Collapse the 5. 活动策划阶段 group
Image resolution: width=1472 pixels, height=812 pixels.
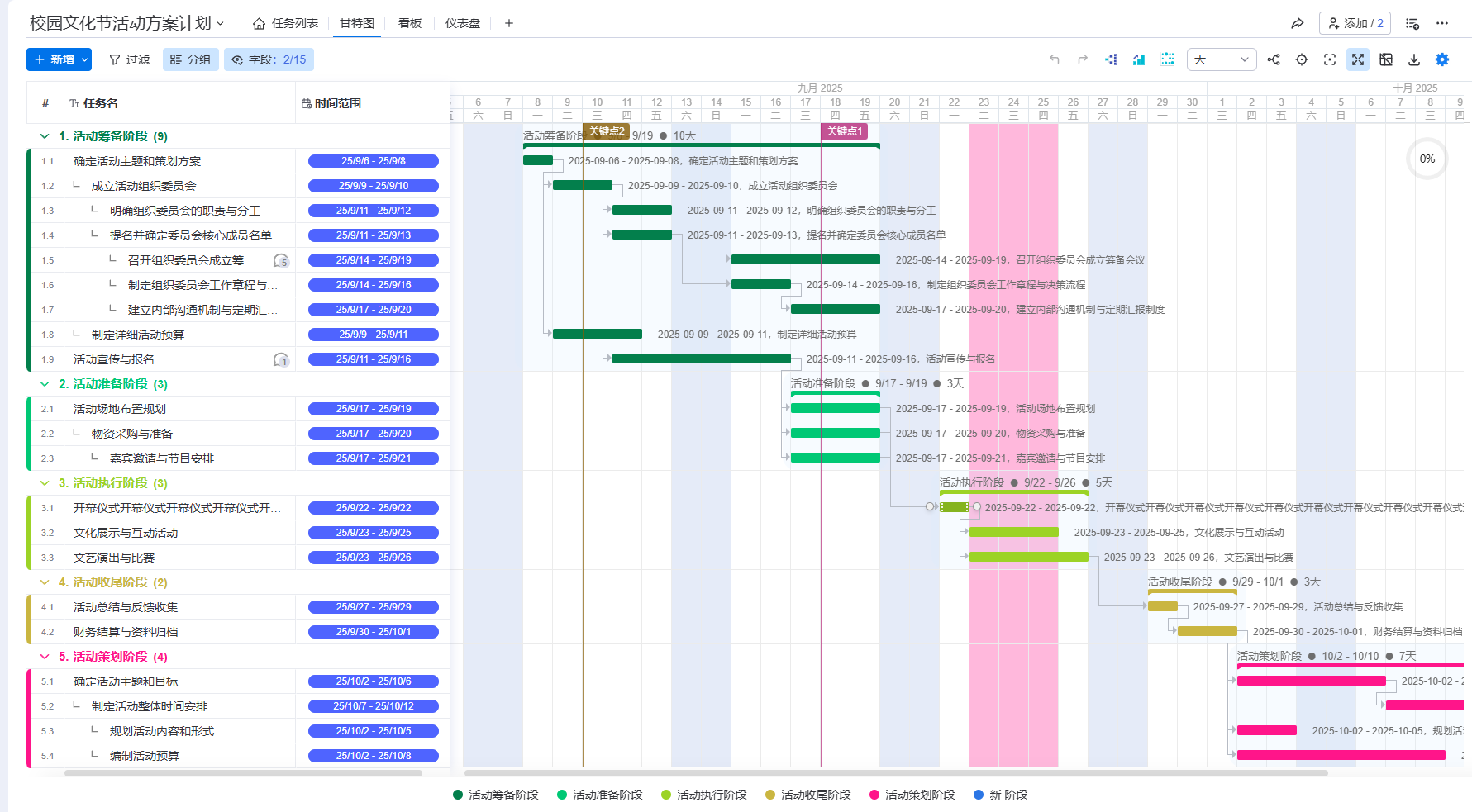click(x=45, y=657)
